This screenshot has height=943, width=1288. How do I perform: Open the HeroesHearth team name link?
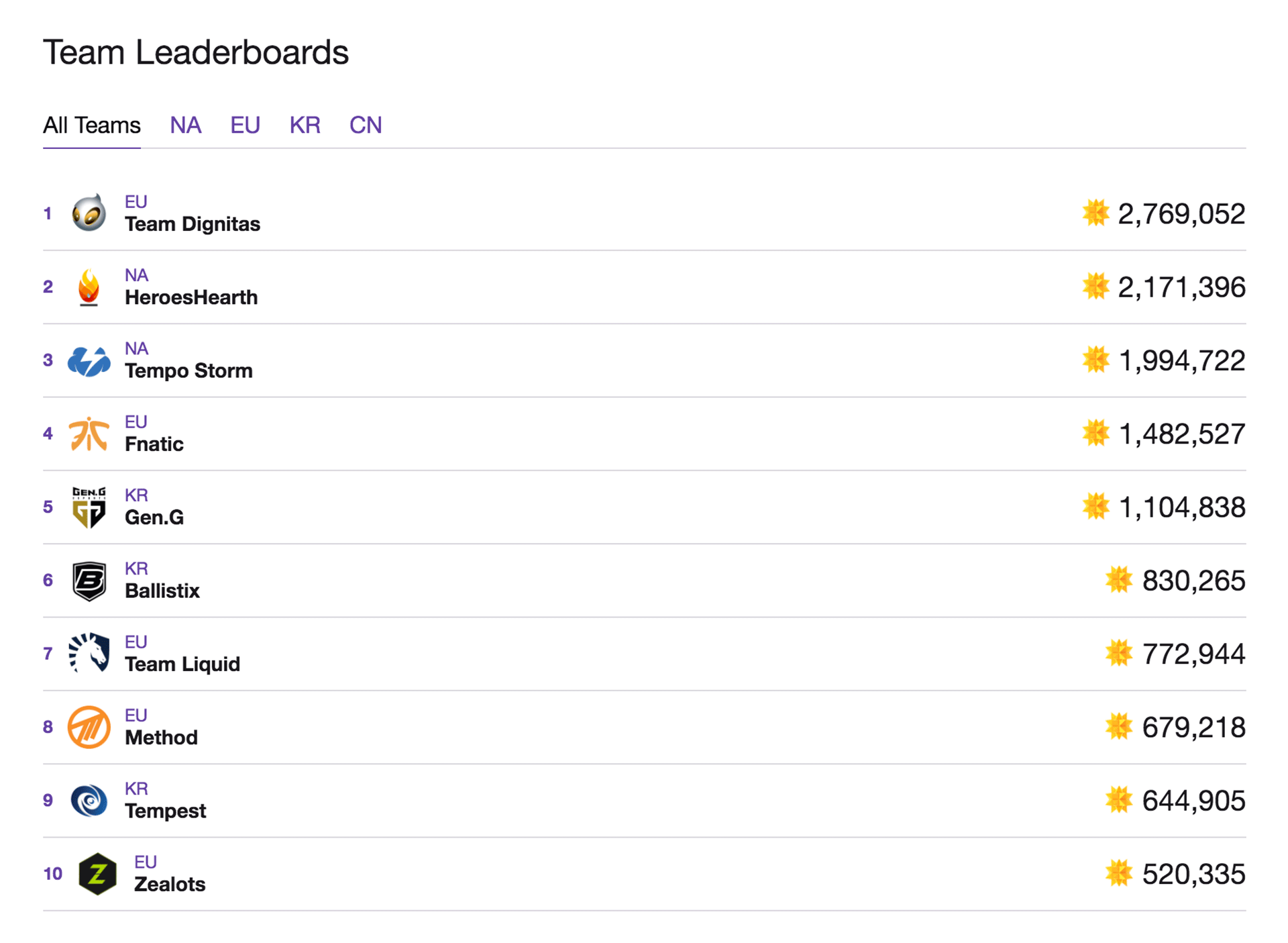(191, 297)
